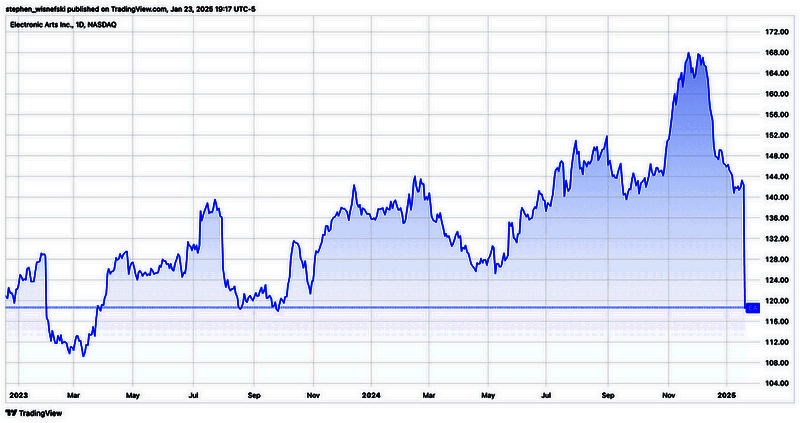Click the first May label on time axis
The width and height of the screenshot is (800, 423).
(133, 395)
